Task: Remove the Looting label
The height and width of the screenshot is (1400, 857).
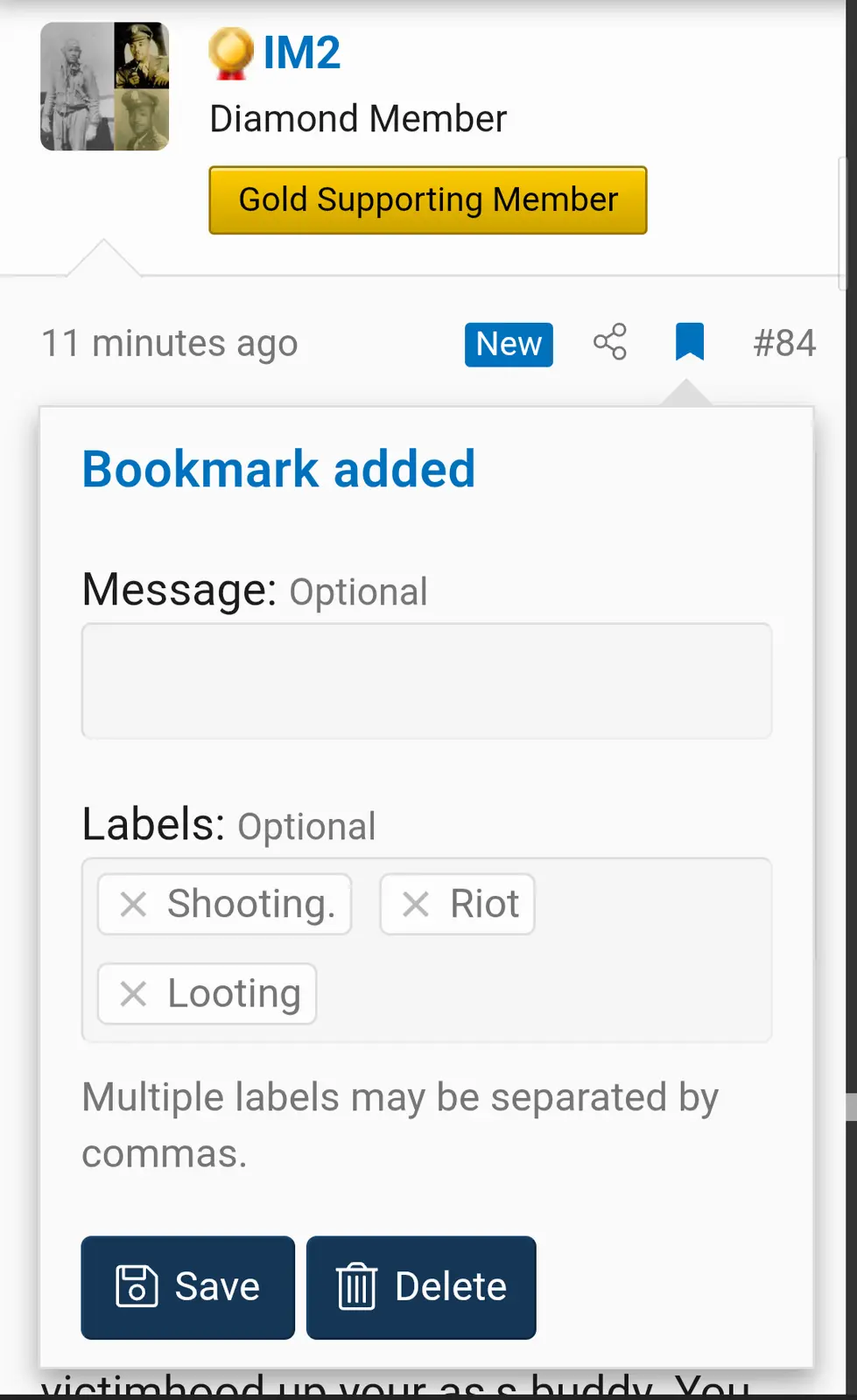Action: coord(133,994)
